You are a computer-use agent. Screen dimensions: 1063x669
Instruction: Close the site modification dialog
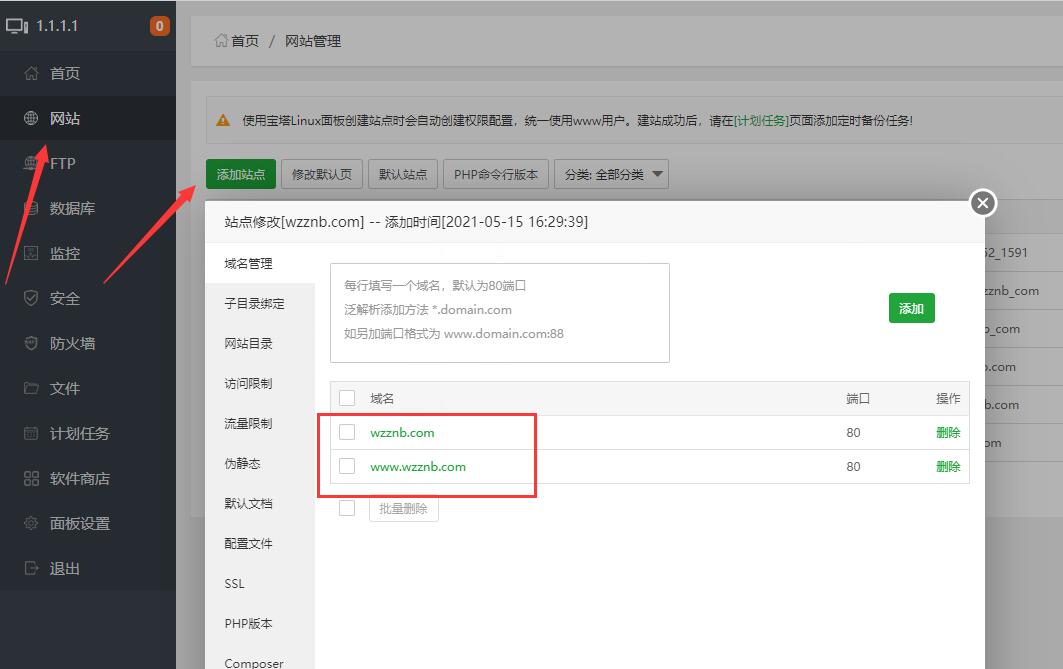983,203
